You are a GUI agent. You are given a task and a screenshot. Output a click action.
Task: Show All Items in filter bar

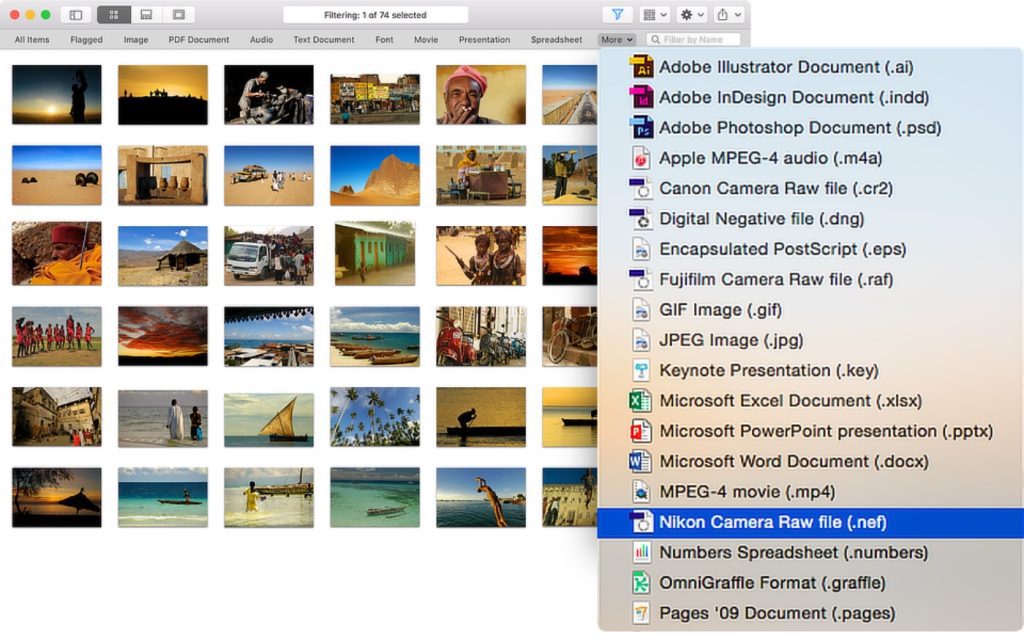[x=32, y=40]
